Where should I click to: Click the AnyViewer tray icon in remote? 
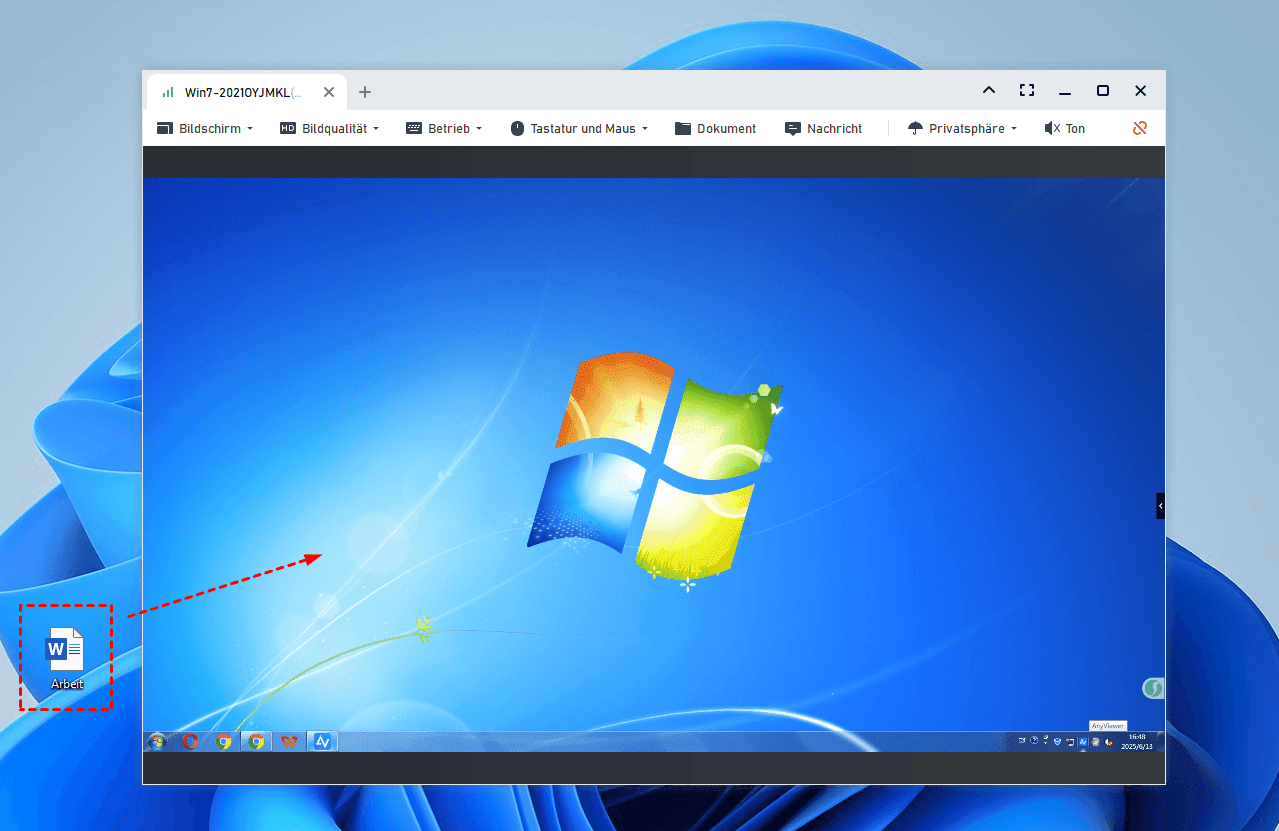pyautogui.click(x=1083, y=742)
